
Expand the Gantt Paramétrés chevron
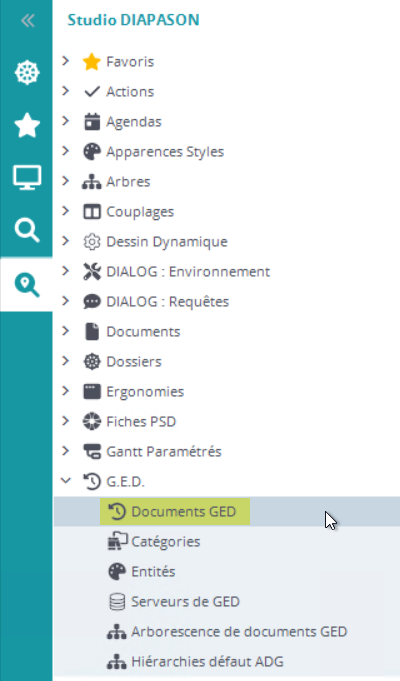pyautogui.click(x=66, y=450)
